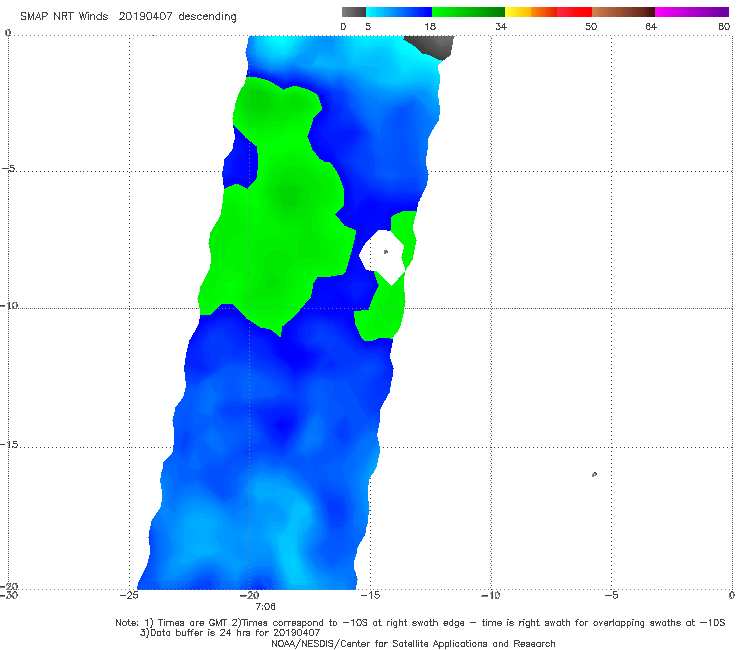Click the island marker inside the white gap

pos(386,252)
